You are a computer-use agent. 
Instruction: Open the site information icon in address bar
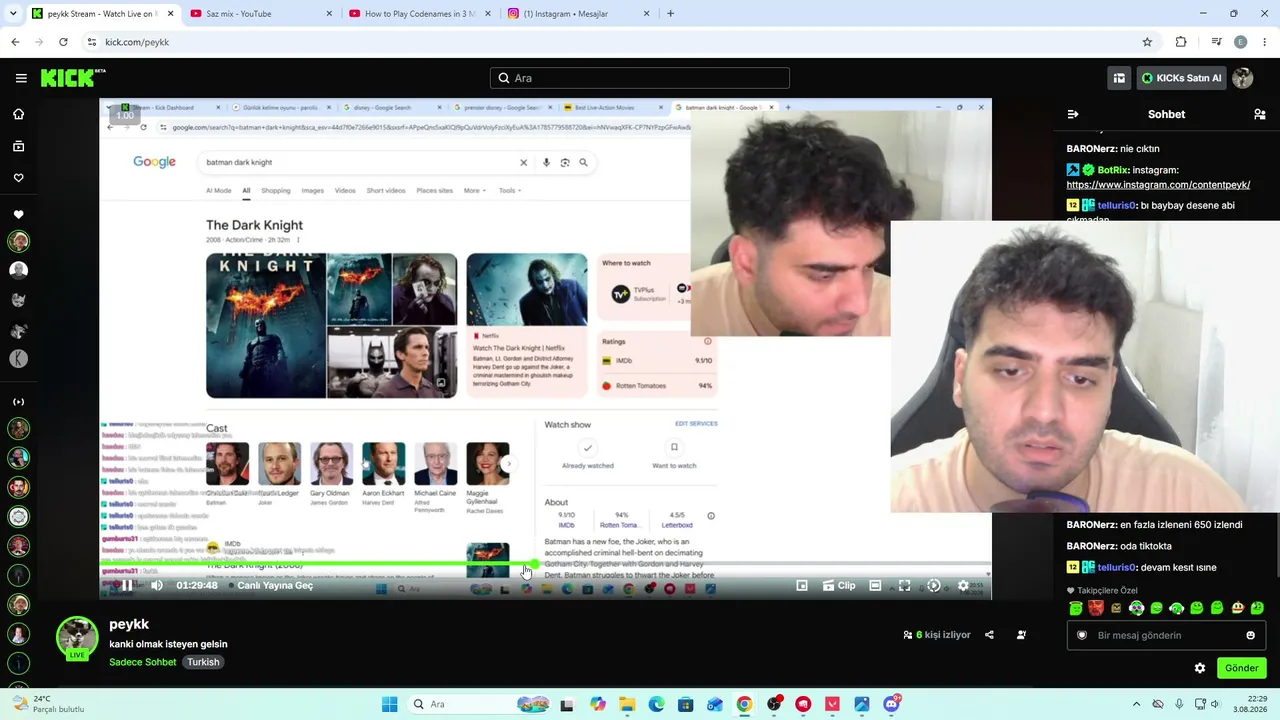pyautogui.click(x=91, y=42)
